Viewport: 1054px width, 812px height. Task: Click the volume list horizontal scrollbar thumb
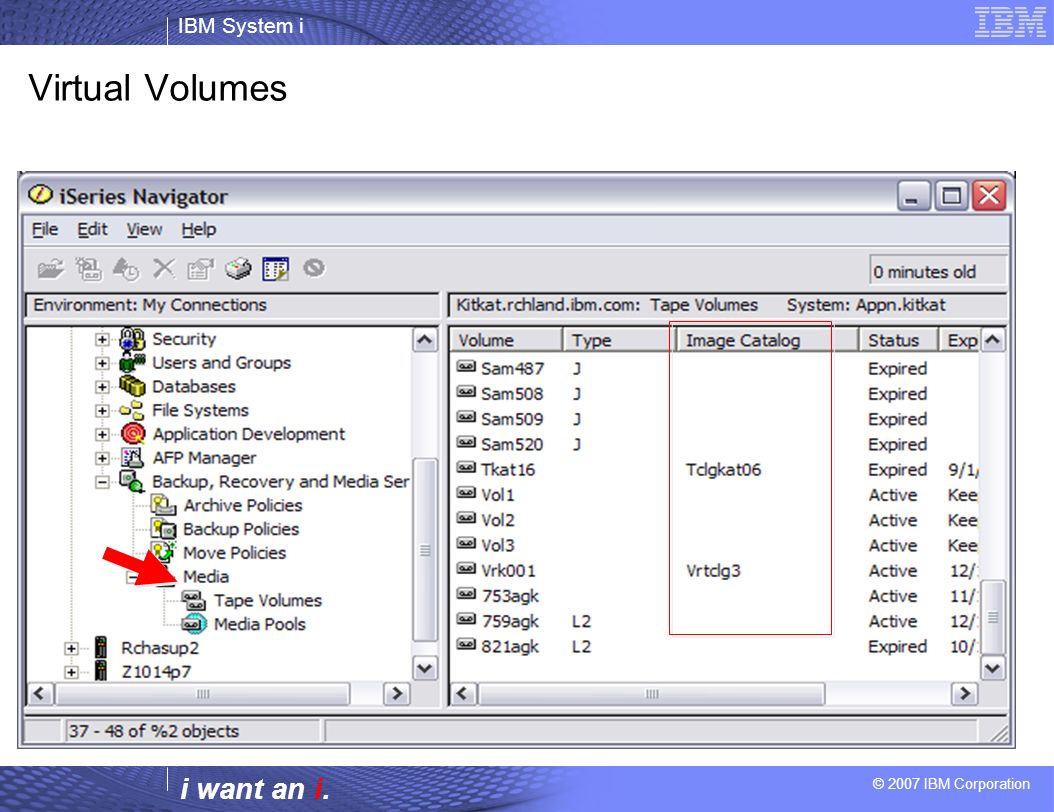651,693
